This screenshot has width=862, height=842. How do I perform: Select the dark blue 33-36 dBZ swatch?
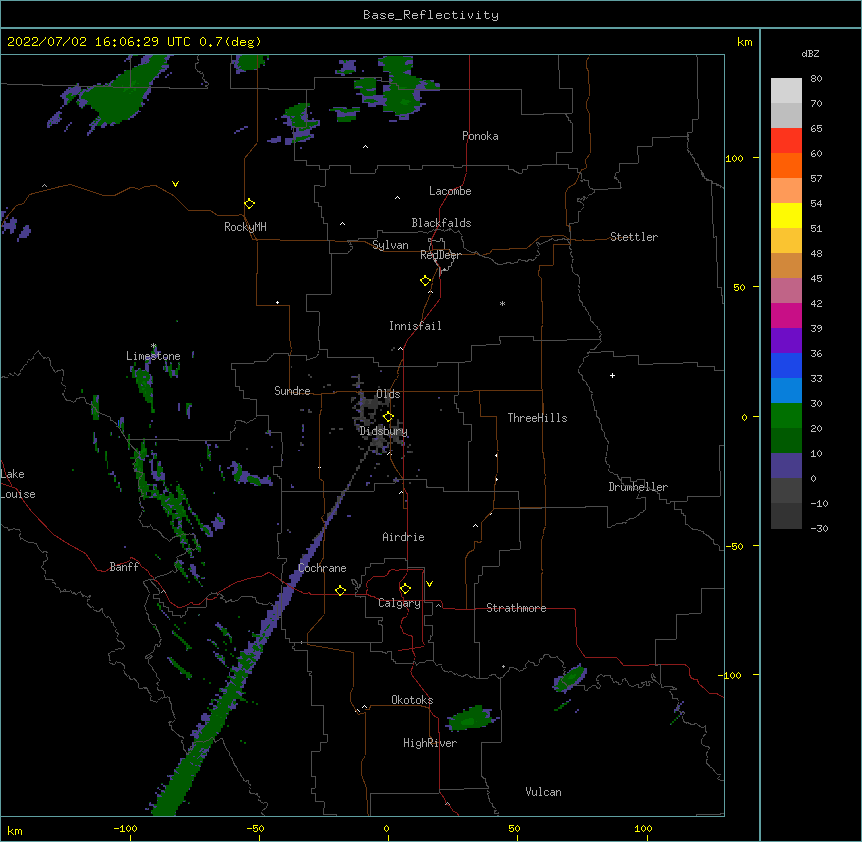tap(786, 365)
